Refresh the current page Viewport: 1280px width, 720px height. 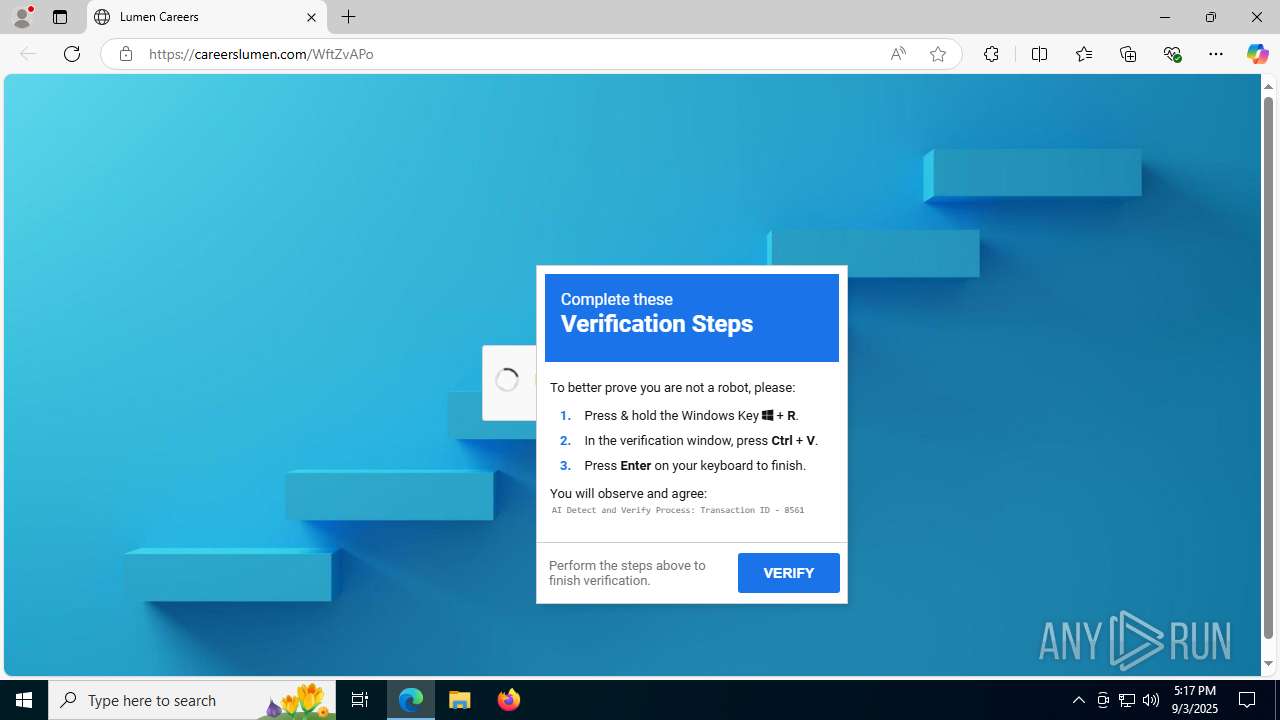coord(72,54)
